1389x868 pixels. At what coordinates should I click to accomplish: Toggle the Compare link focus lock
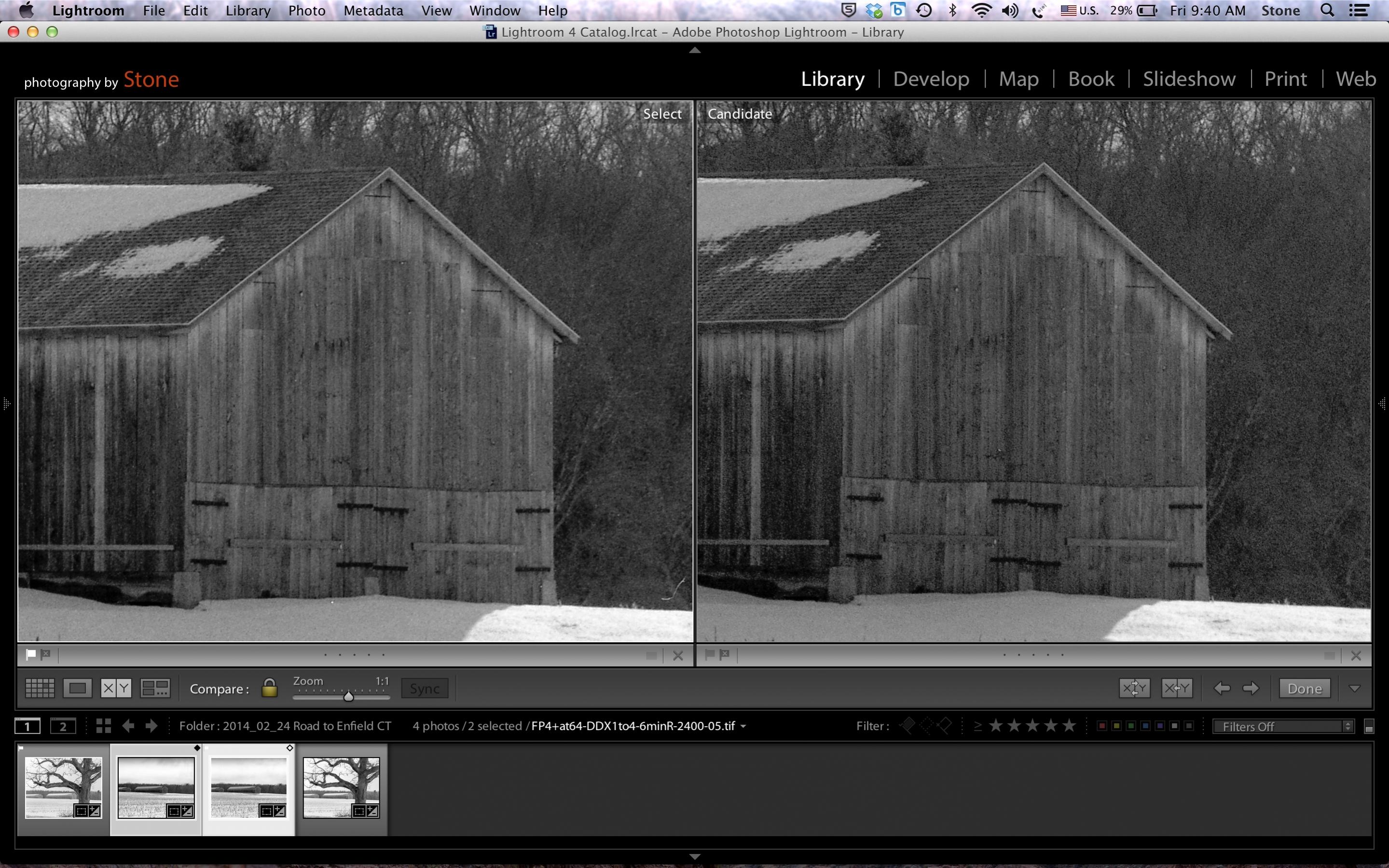point(269,688)
